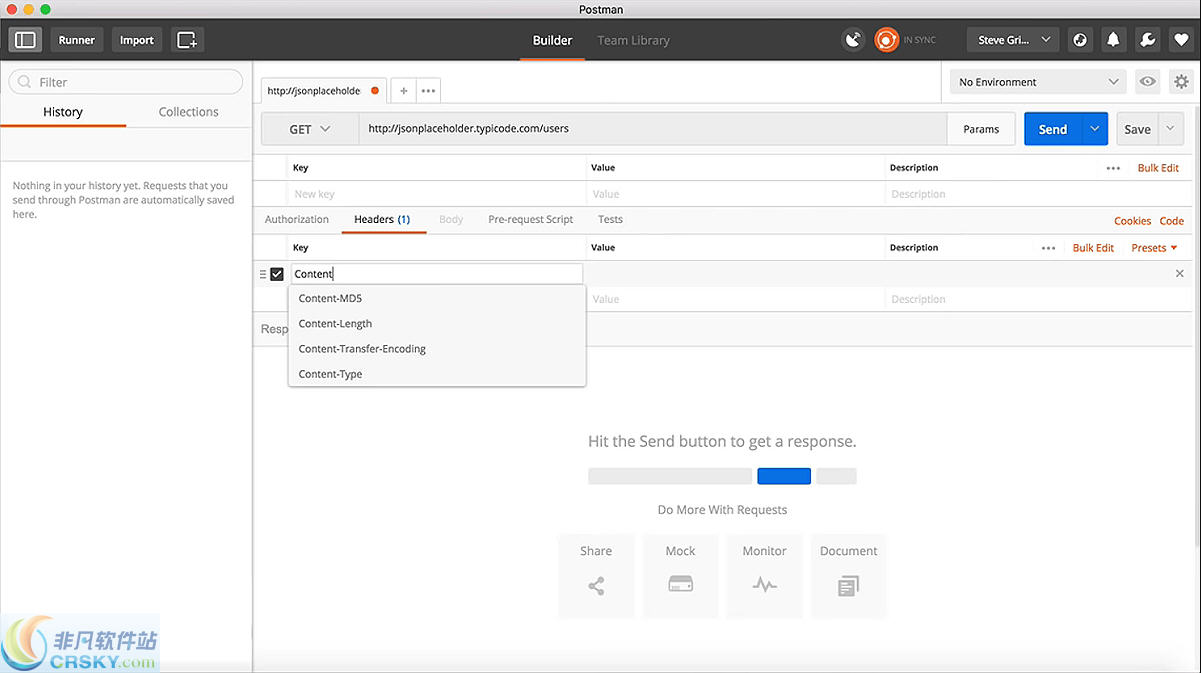The image size is (1201, 673).
Task: Open notifications bell icon
Action: click(x=1113, y=40)
